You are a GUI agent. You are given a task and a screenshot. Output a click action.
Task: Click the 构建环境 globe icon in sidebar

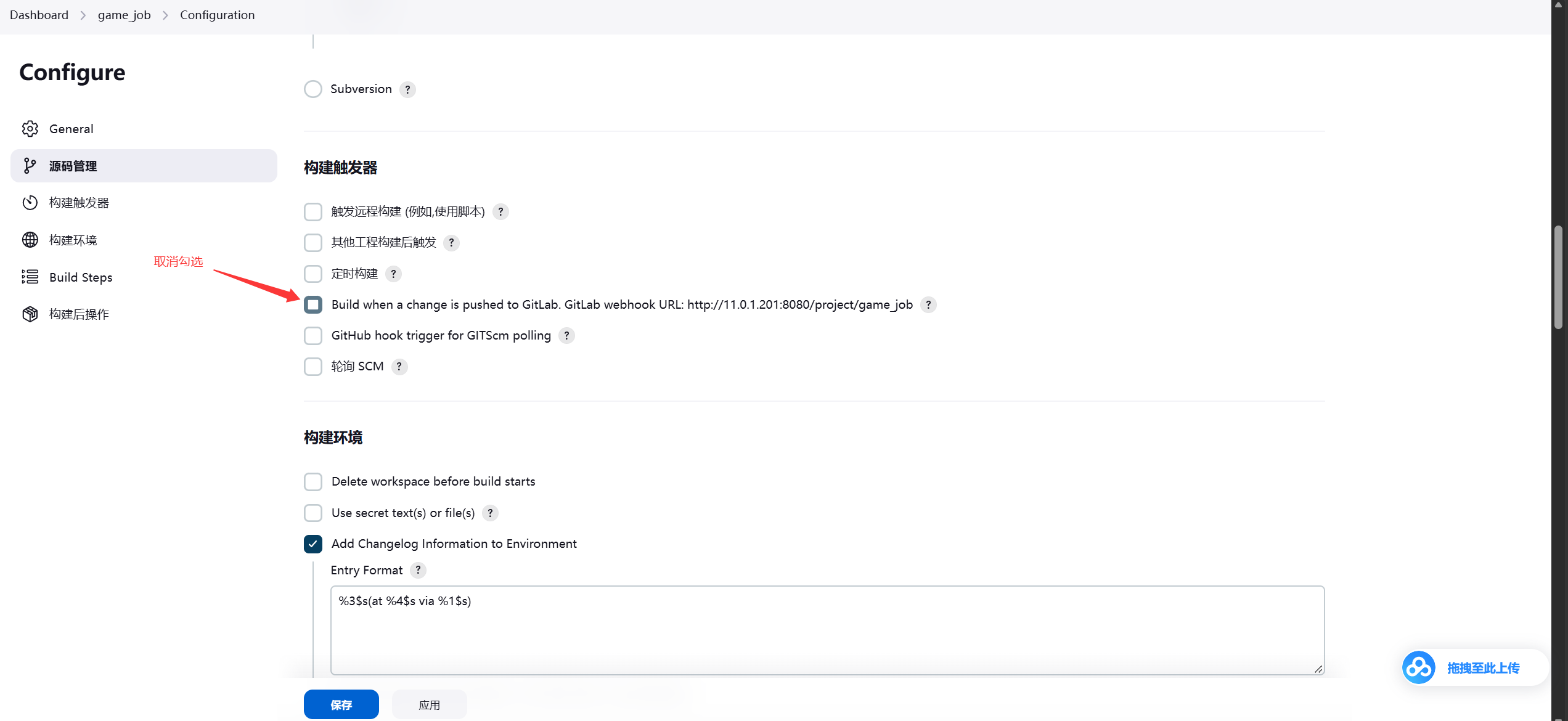30,240
